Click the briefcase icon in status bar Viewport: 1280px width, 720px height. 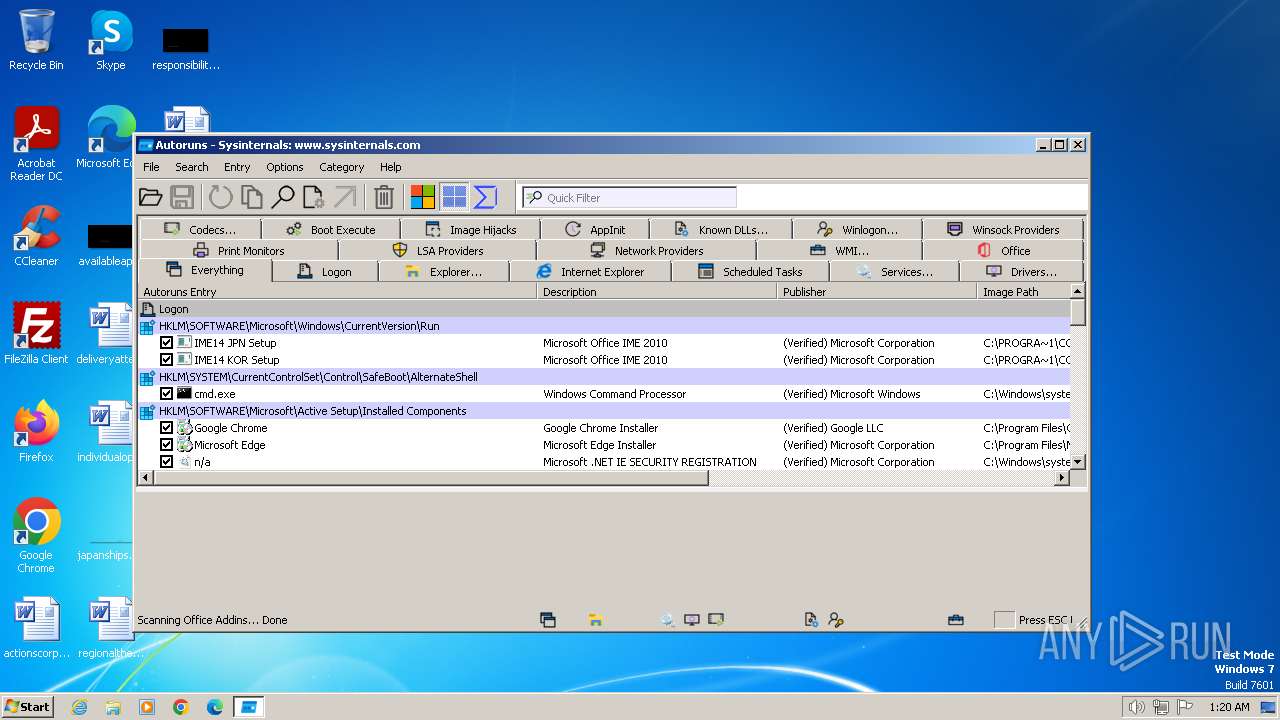(x=956, y=620)
